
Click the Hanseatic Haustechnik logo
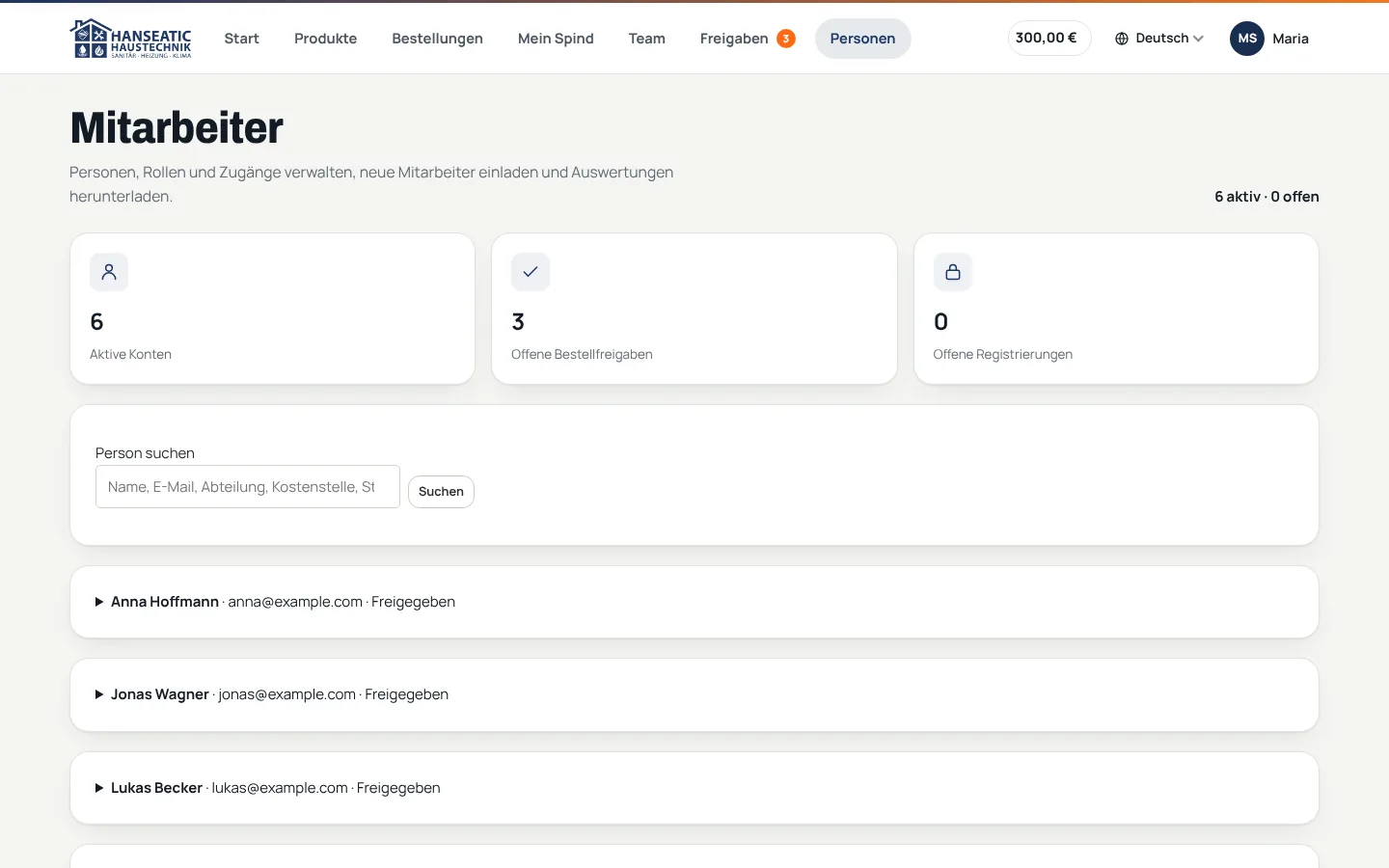(x=130, y=39)
